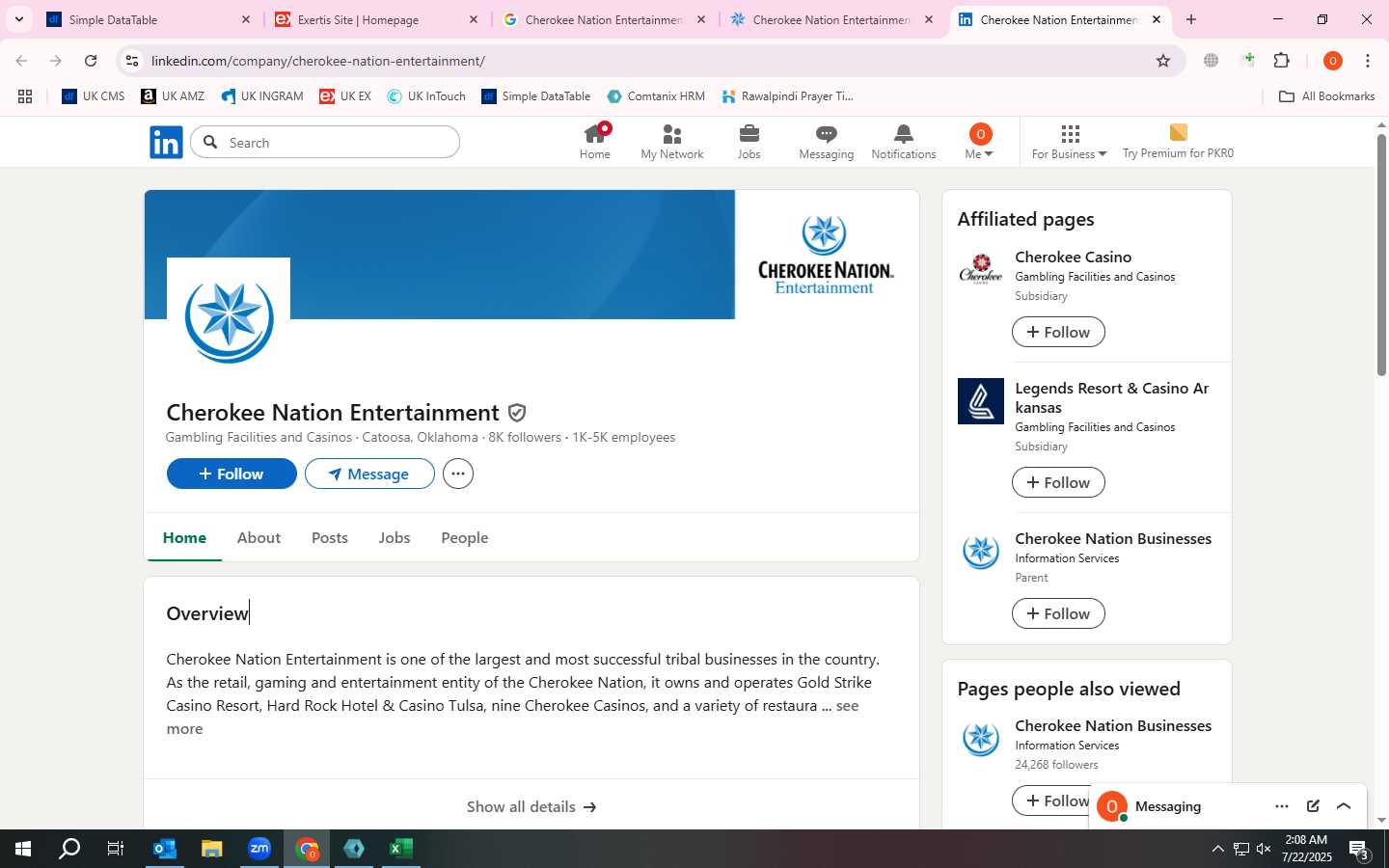Screen dimensions: 1389x868
Task: Open the Extensions puzzle icon
Action: 1282,61
